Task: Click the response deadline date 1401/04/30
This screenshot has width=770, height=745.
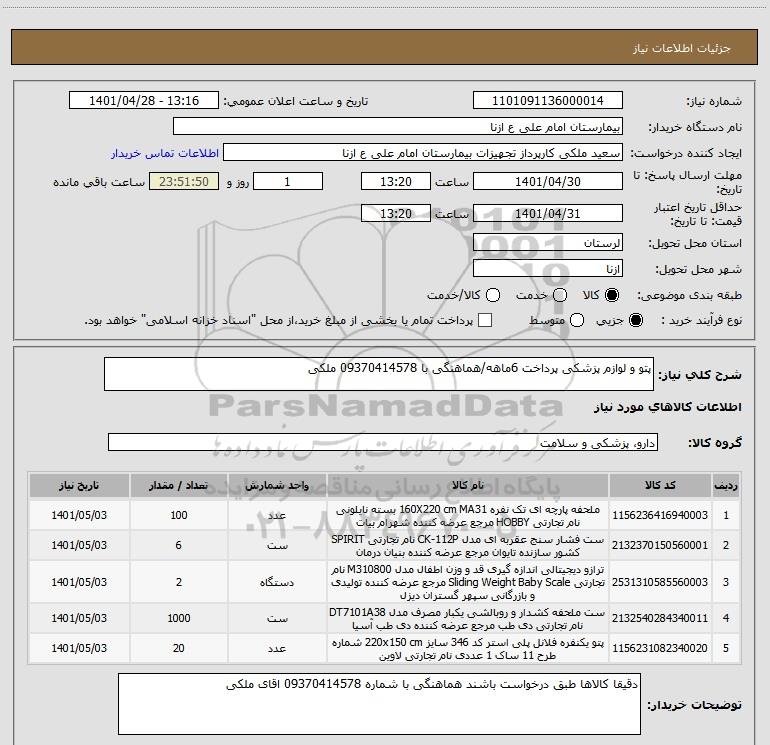Action: pyautogui.click(x=548, y=181)
